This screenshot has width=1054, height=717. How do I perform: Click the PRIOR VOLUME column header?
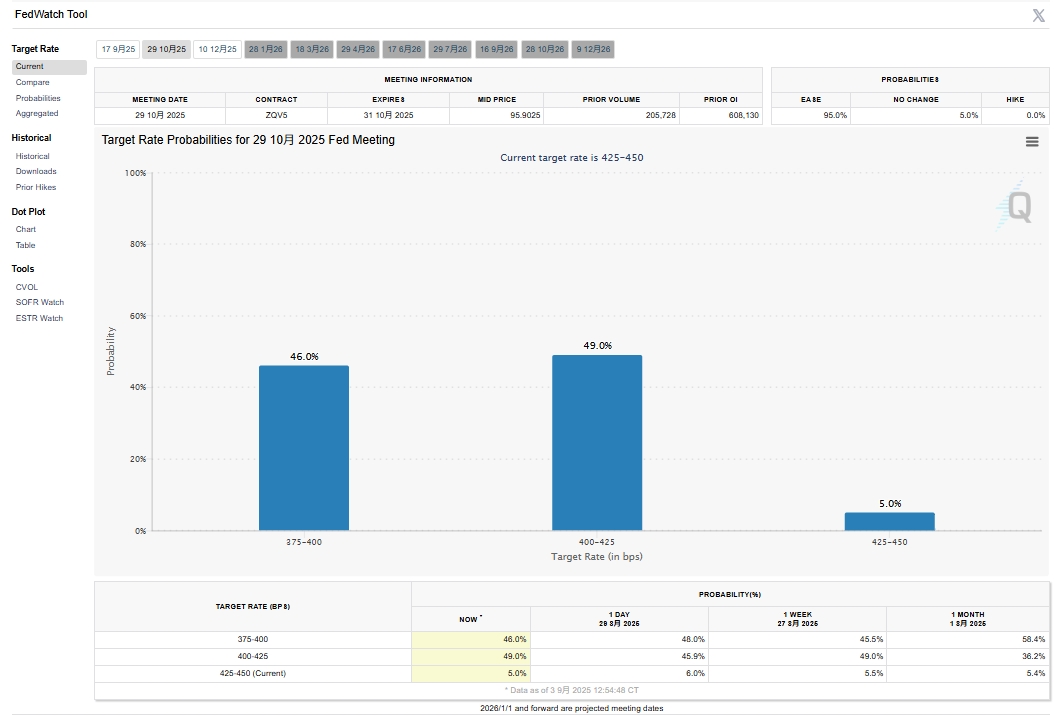[x=611, y=99]
